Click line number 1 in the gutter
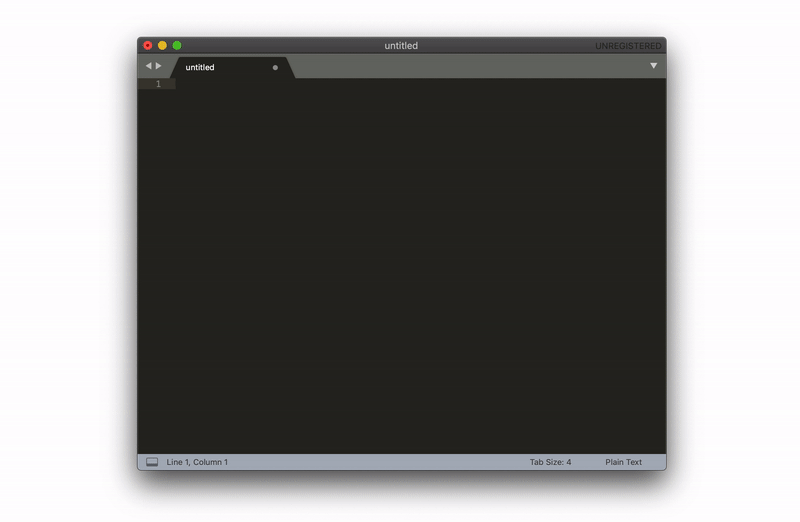 coord(157,84)
